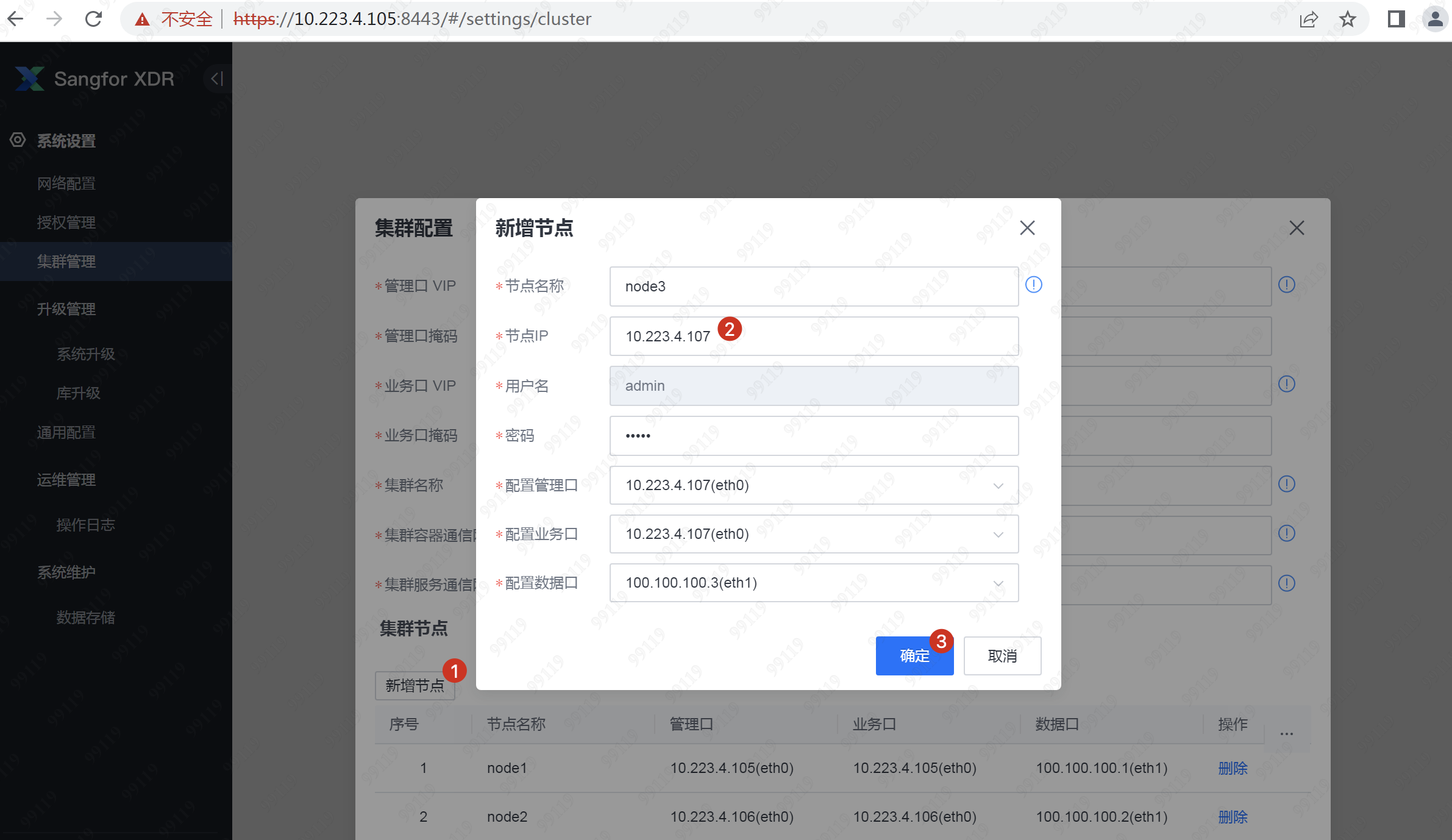Click the 密码 password field
Viewport: 1452px width, 840px height.
point(814,436)
